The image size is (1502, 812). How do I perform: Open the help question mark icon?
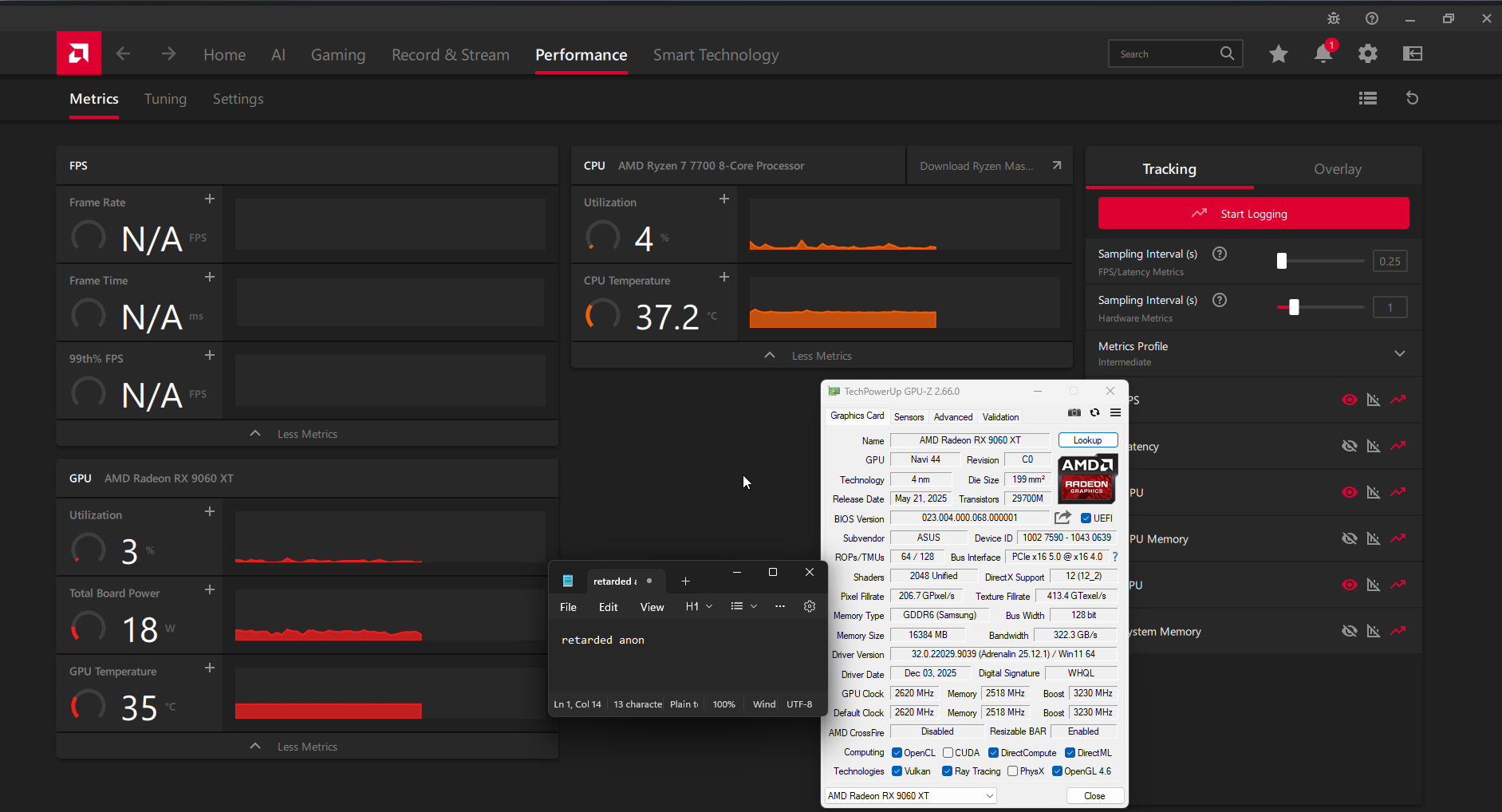tap(1372, 18)
